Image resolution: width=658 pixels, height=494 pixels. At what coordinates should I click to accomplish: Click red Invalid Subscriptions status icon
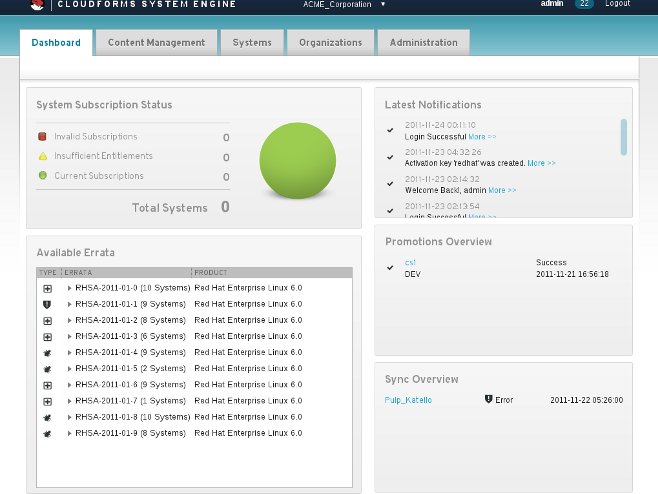42,136
